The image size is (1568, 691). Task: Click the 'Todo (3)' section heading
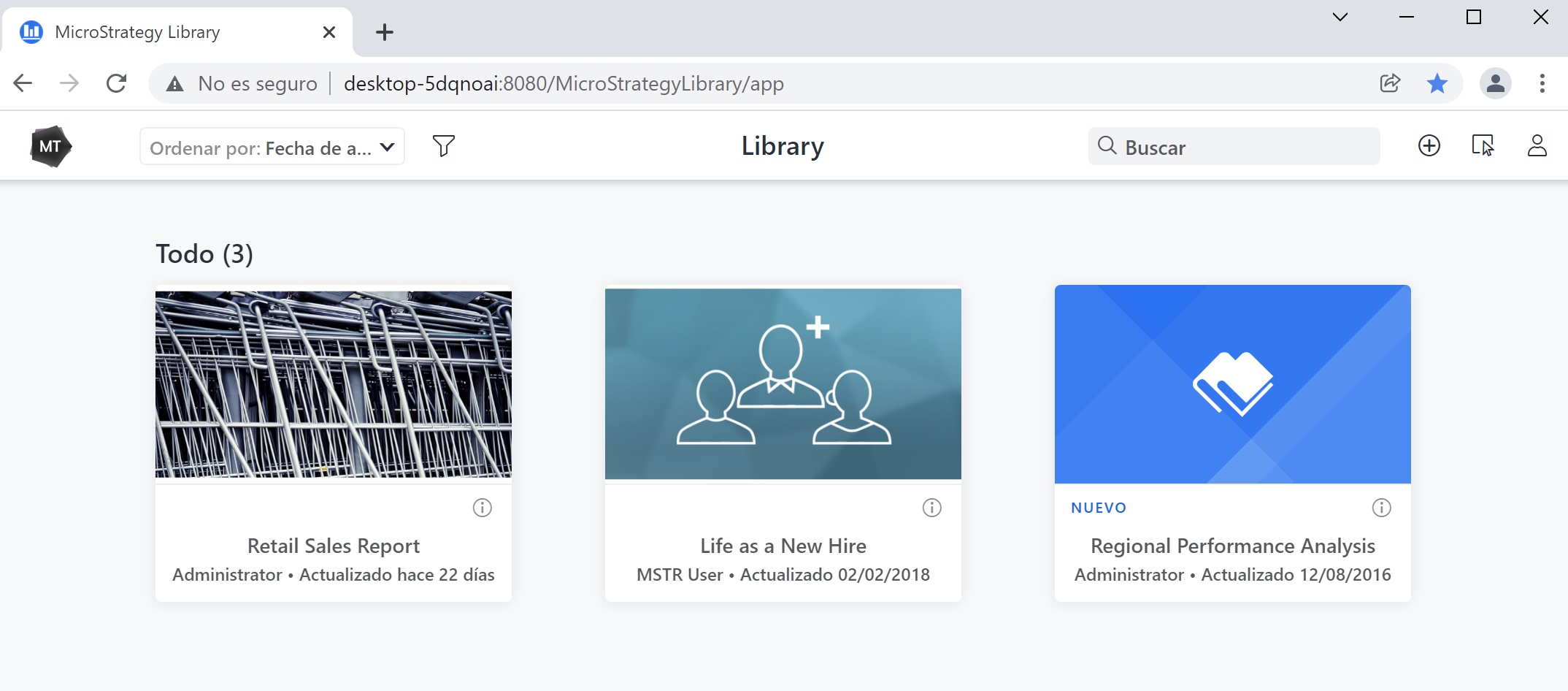204,254
